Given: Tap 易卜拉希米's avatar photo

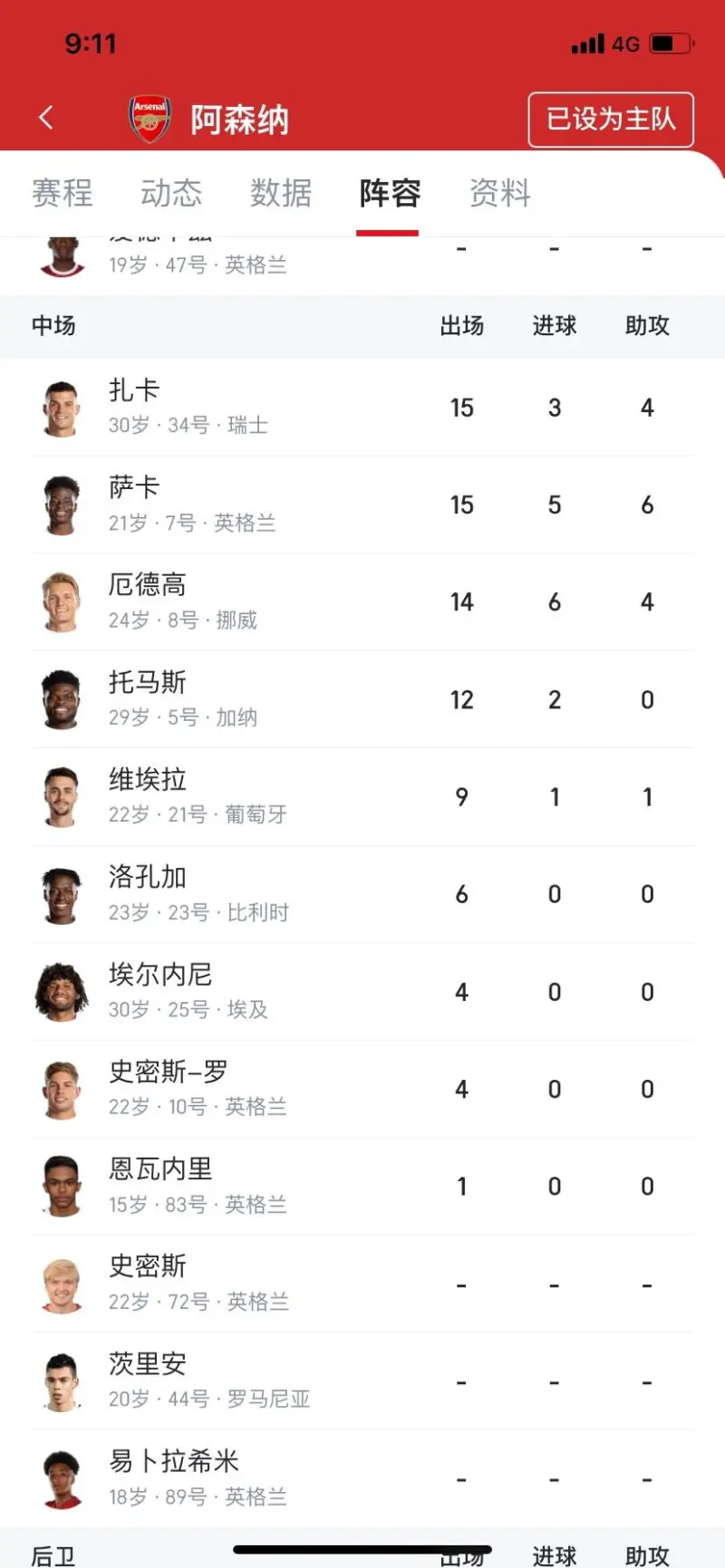Looking at the screenshot, I should pos(61,1479).
